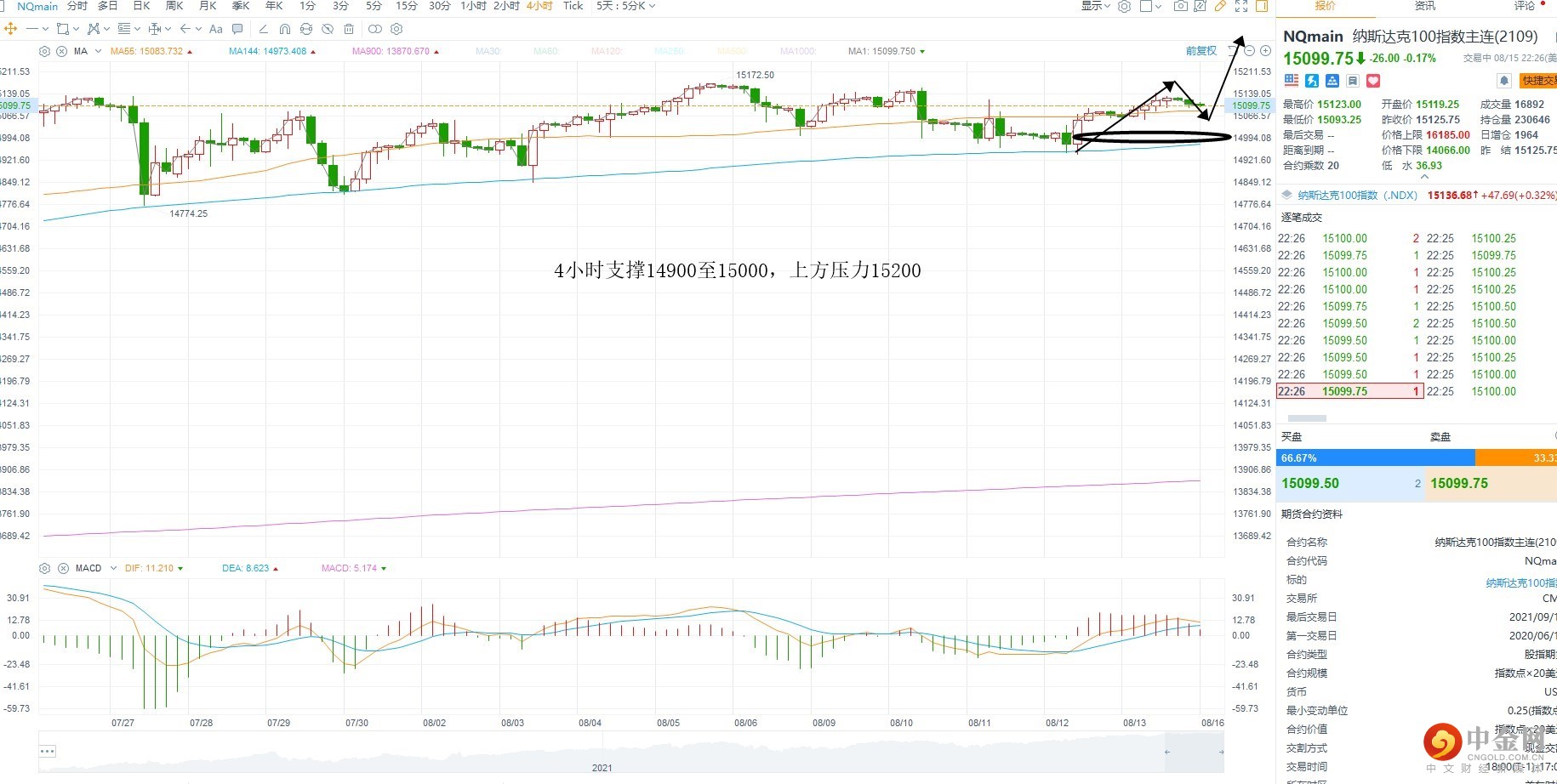Screen dimensions: 1557x784
Task: Click the three-dot navigator button
Action: click(x=48, y=751)
